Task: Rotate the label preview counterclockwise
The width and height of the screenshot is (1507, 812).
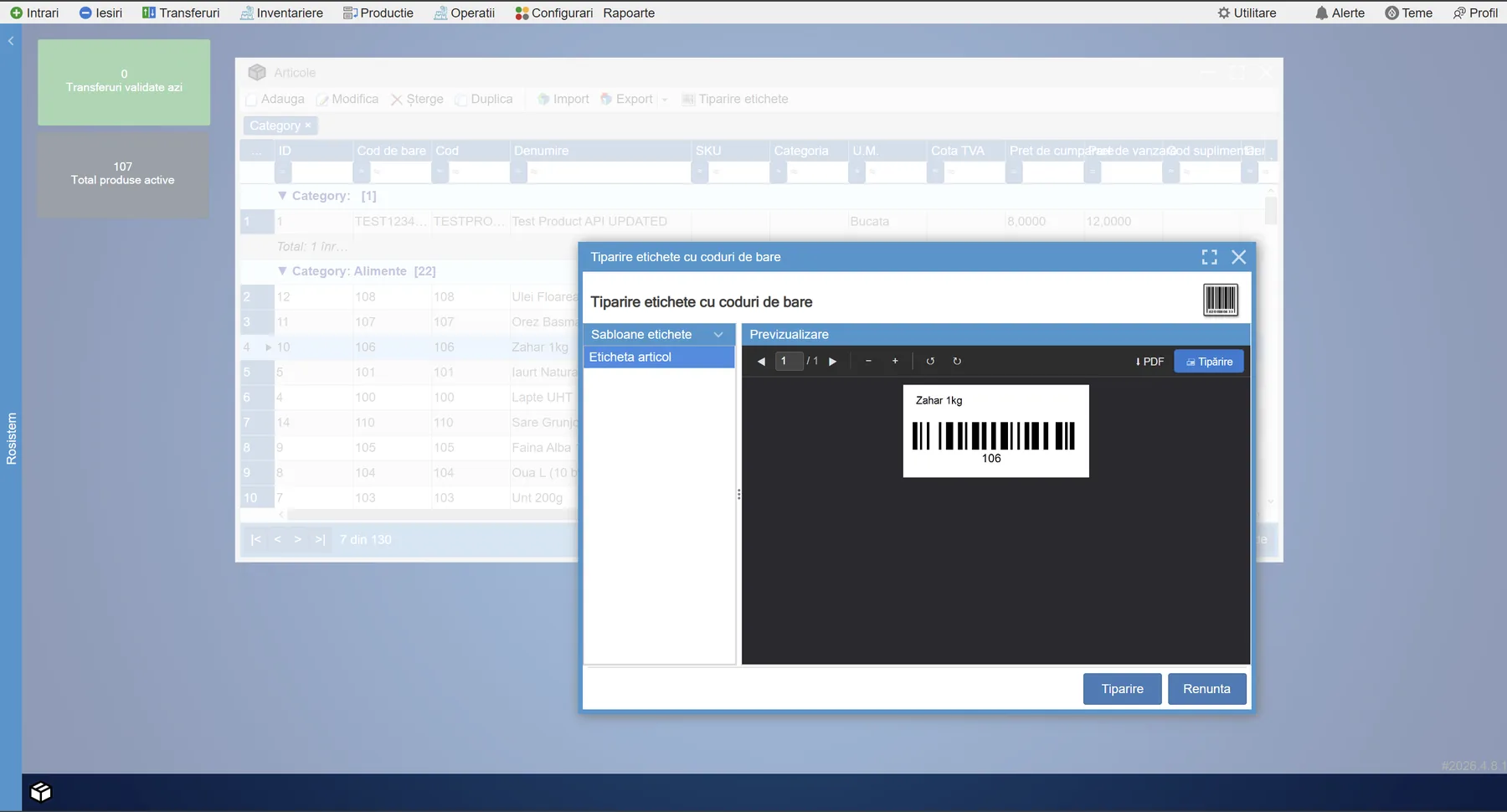Action: 930,361
